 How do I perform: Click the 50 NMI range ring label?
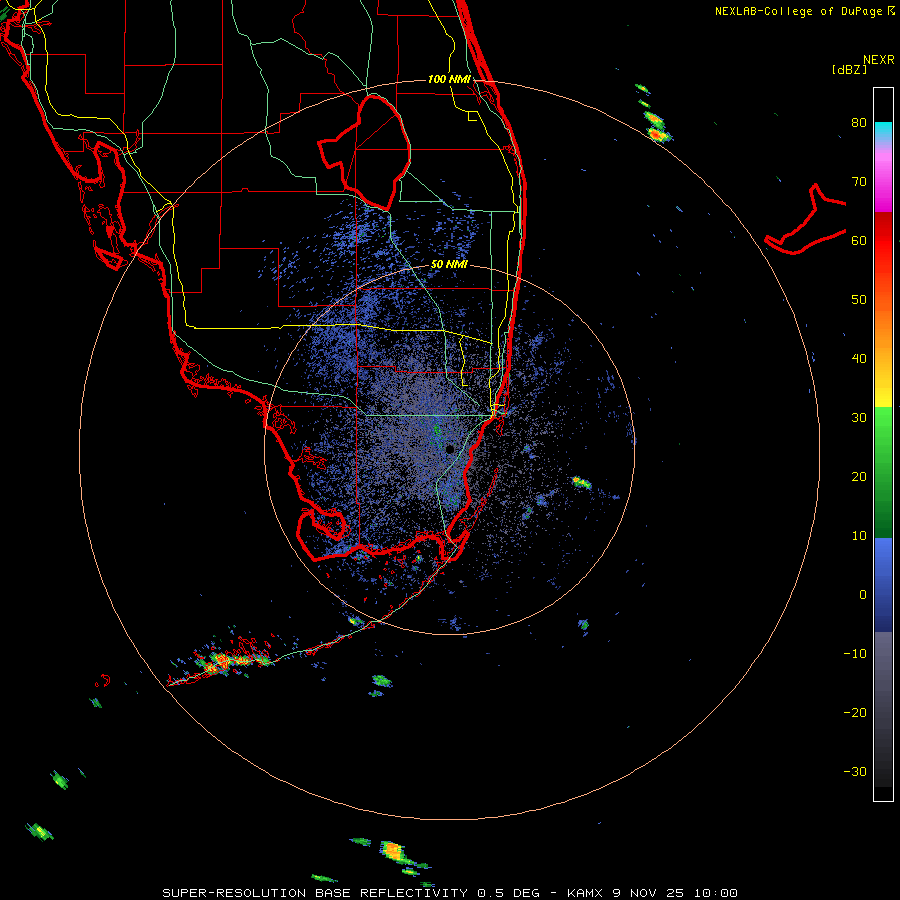pos(449,265)
